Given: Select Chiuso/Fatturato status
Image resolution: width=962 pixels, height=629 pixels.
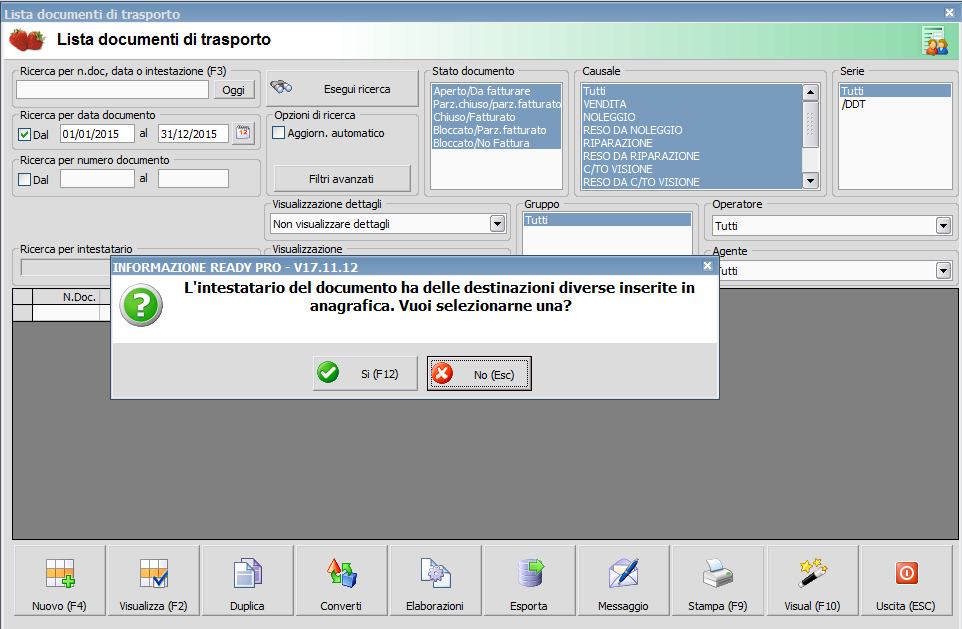Looking at the screenshot, I should click(x=496, y=117).
